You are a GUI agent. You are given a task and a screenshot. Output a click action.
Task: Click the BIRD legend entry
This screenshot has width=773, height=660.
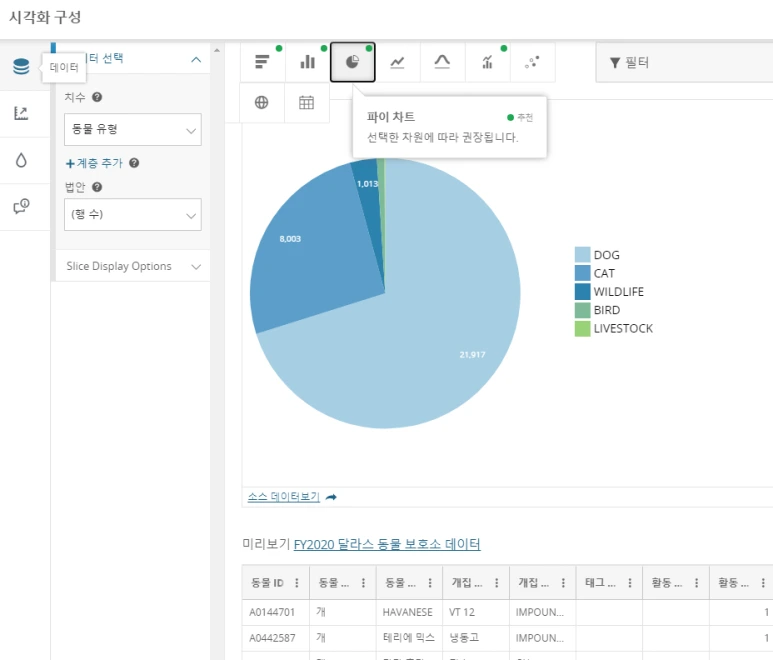[x=597, y=310]
